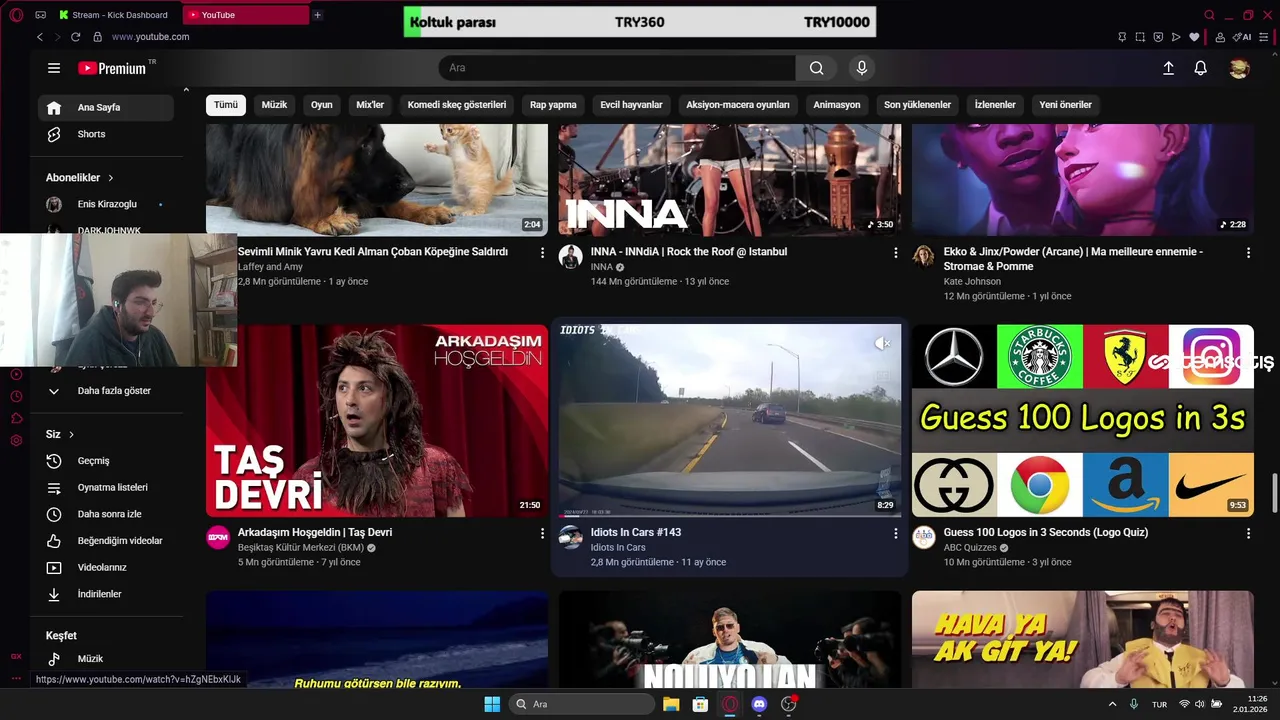Open options menu for Idiots In Cars #143
1280x720 pixels.
(896, 534)
